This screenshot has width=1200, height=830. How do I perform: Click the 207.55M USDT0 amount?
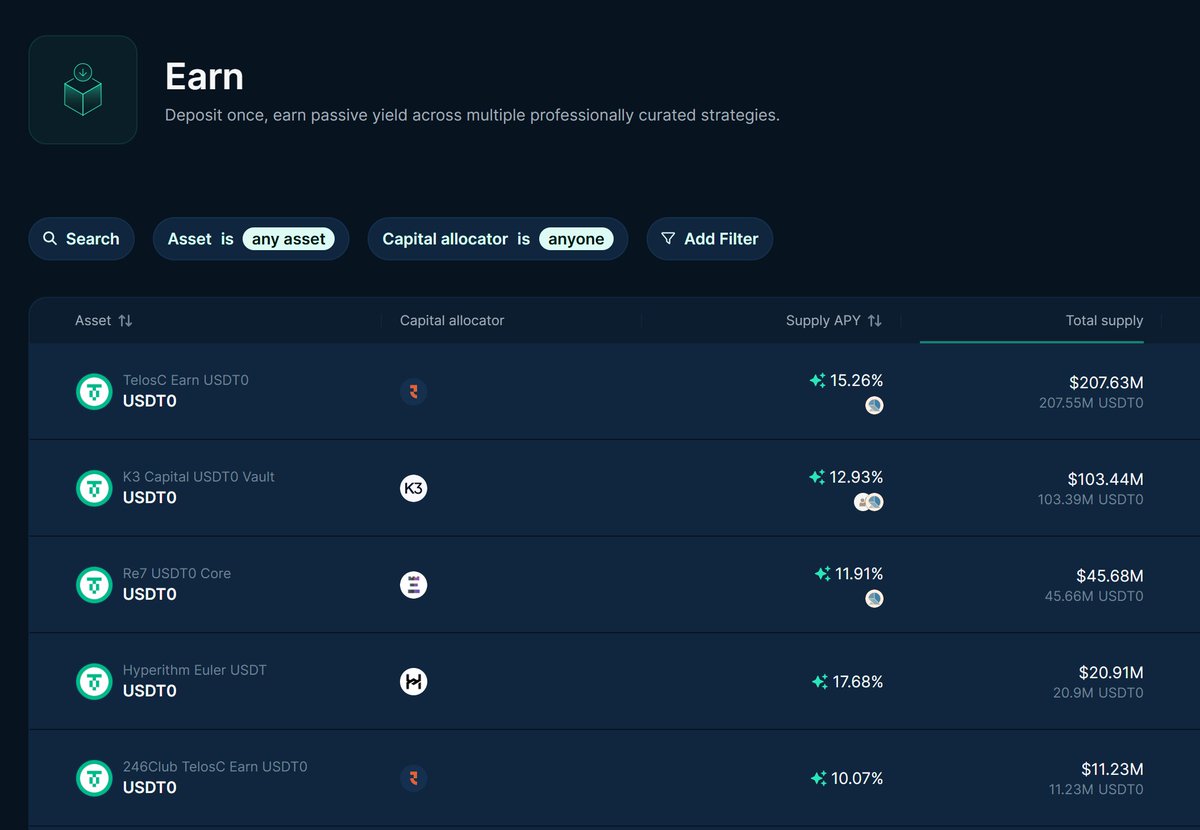tap(1091, 403)
